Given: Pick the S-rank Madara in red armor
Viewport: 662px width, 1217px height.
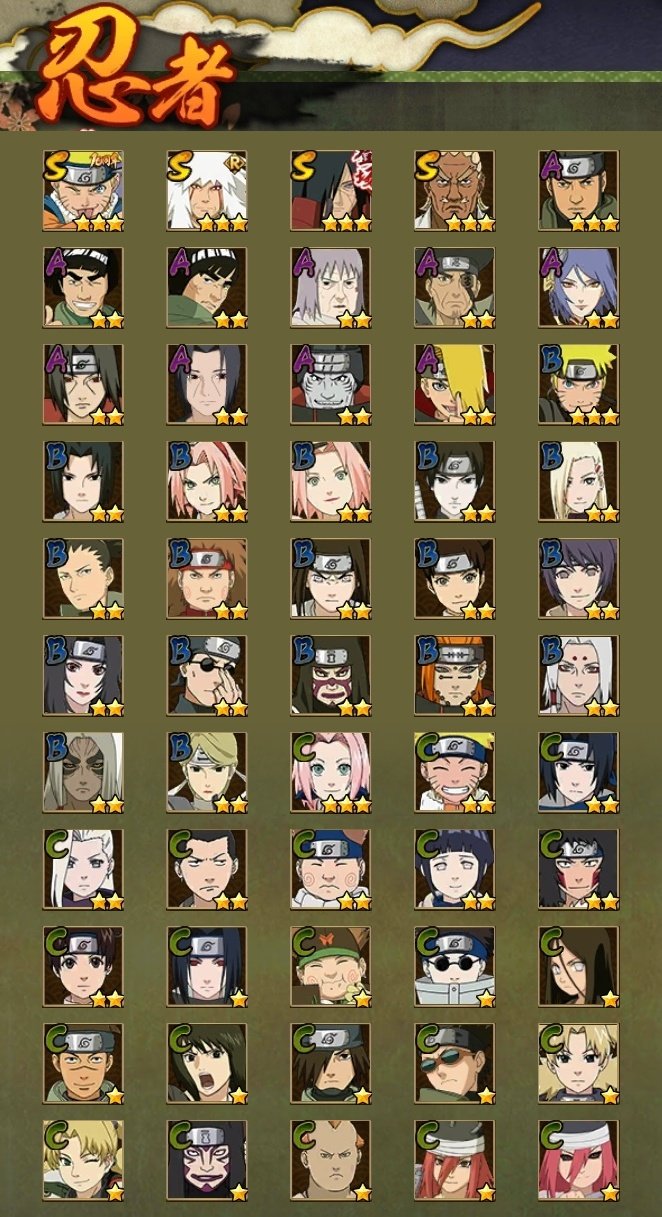Looking at the screenshot, I should [331, 191].
